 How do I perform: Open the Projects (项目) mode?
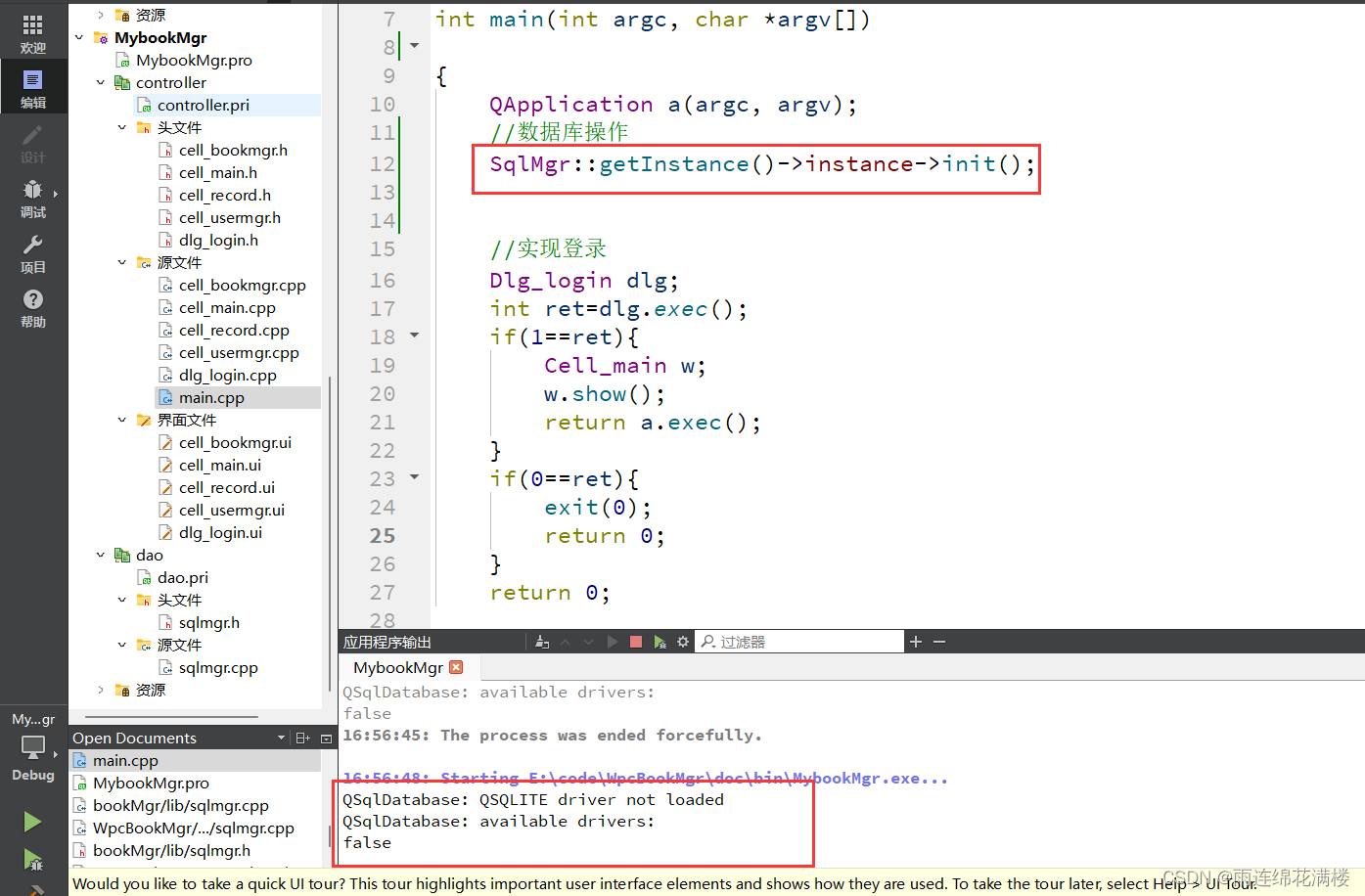pyautogui.click(x=33, y=252)
